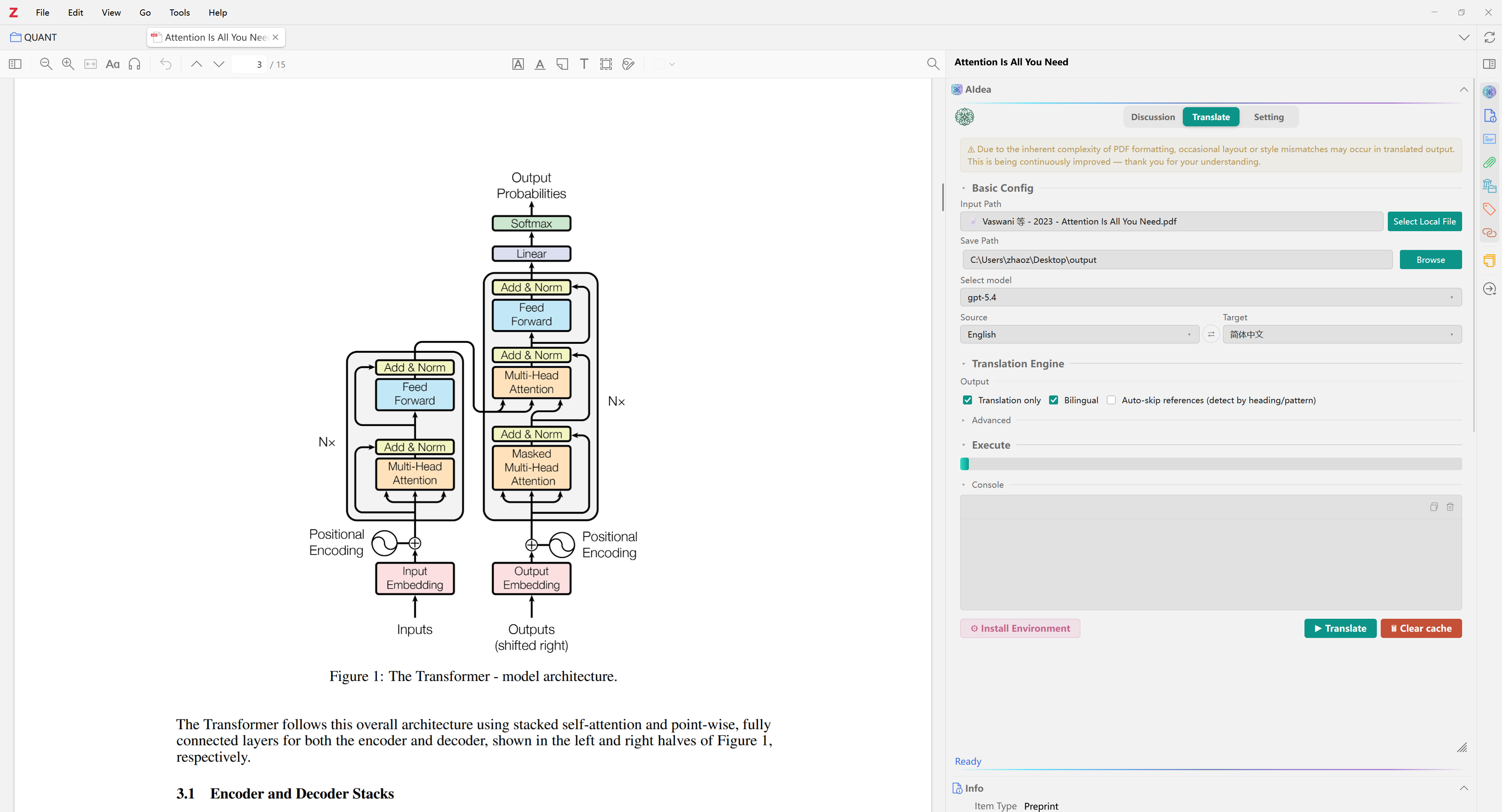The height and width of the screenshot is (812, 1502).
Task: Open the View menu
Action: pos(111,12)
